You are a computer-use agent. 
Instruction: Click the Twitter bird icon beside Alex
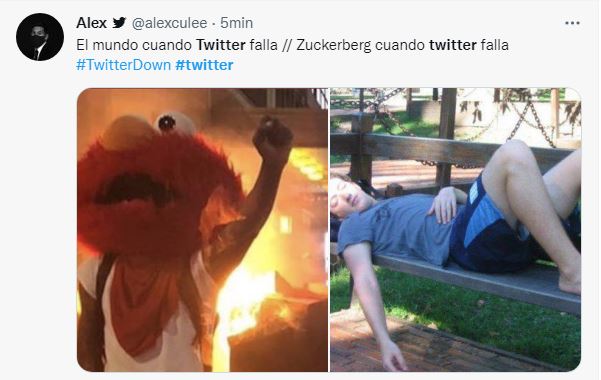pos(119,23)
